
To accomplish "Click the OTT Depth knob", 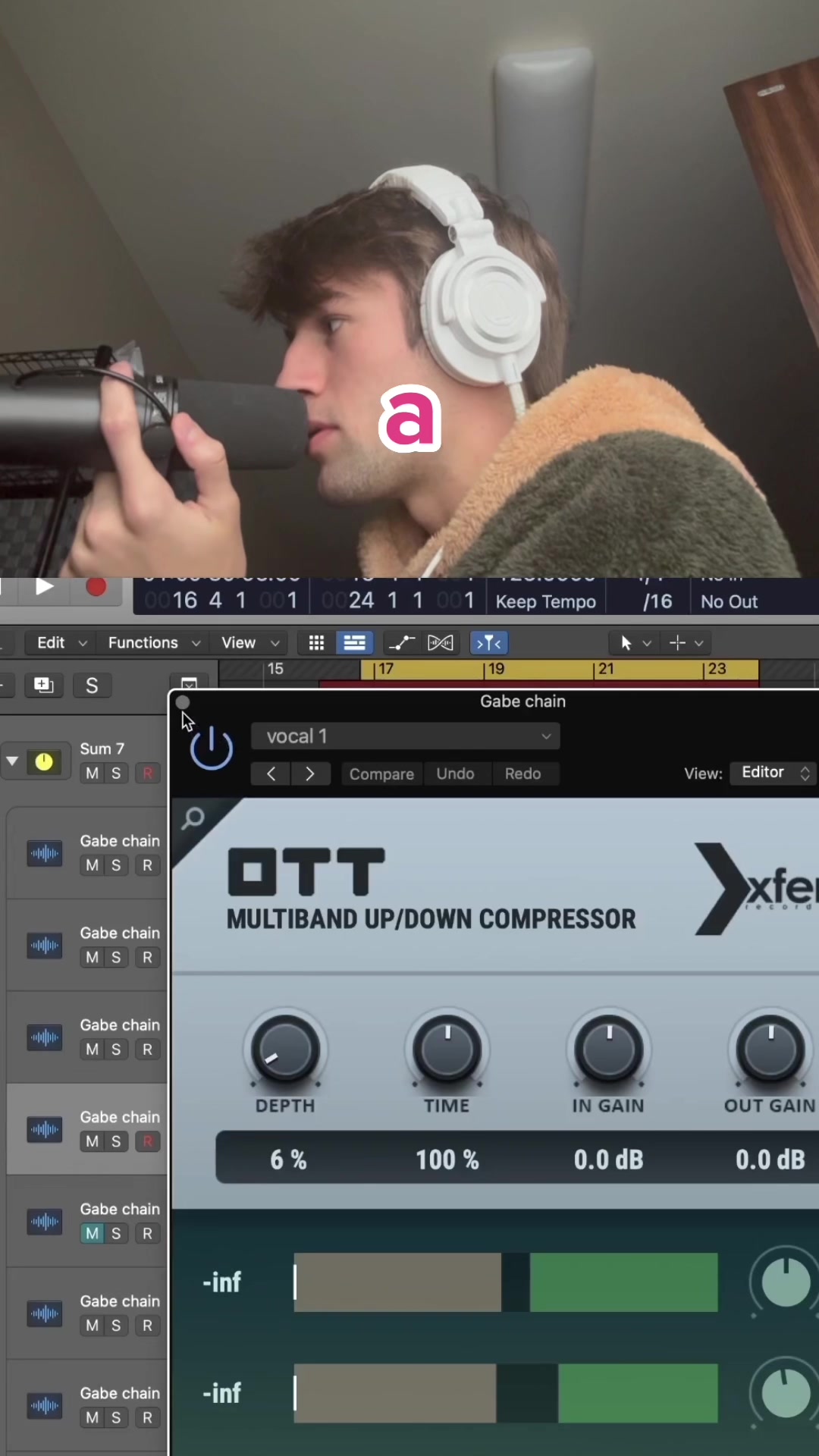I will pos(285,1050).
